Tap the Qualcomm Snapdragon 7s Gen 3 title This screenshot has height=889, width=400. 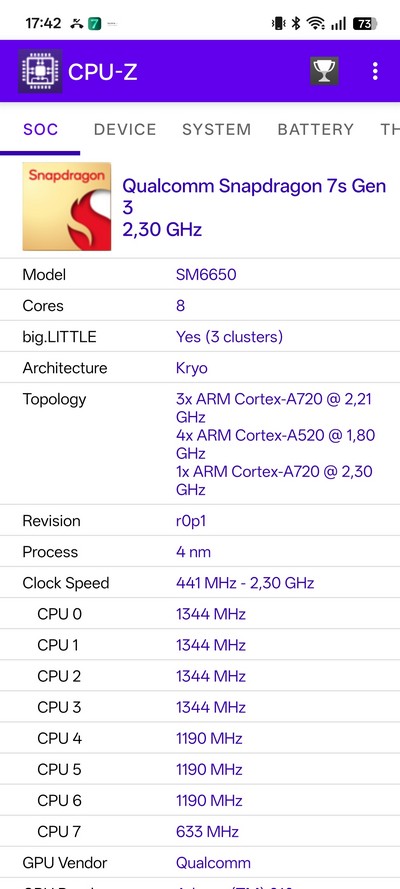pos(254,208)
